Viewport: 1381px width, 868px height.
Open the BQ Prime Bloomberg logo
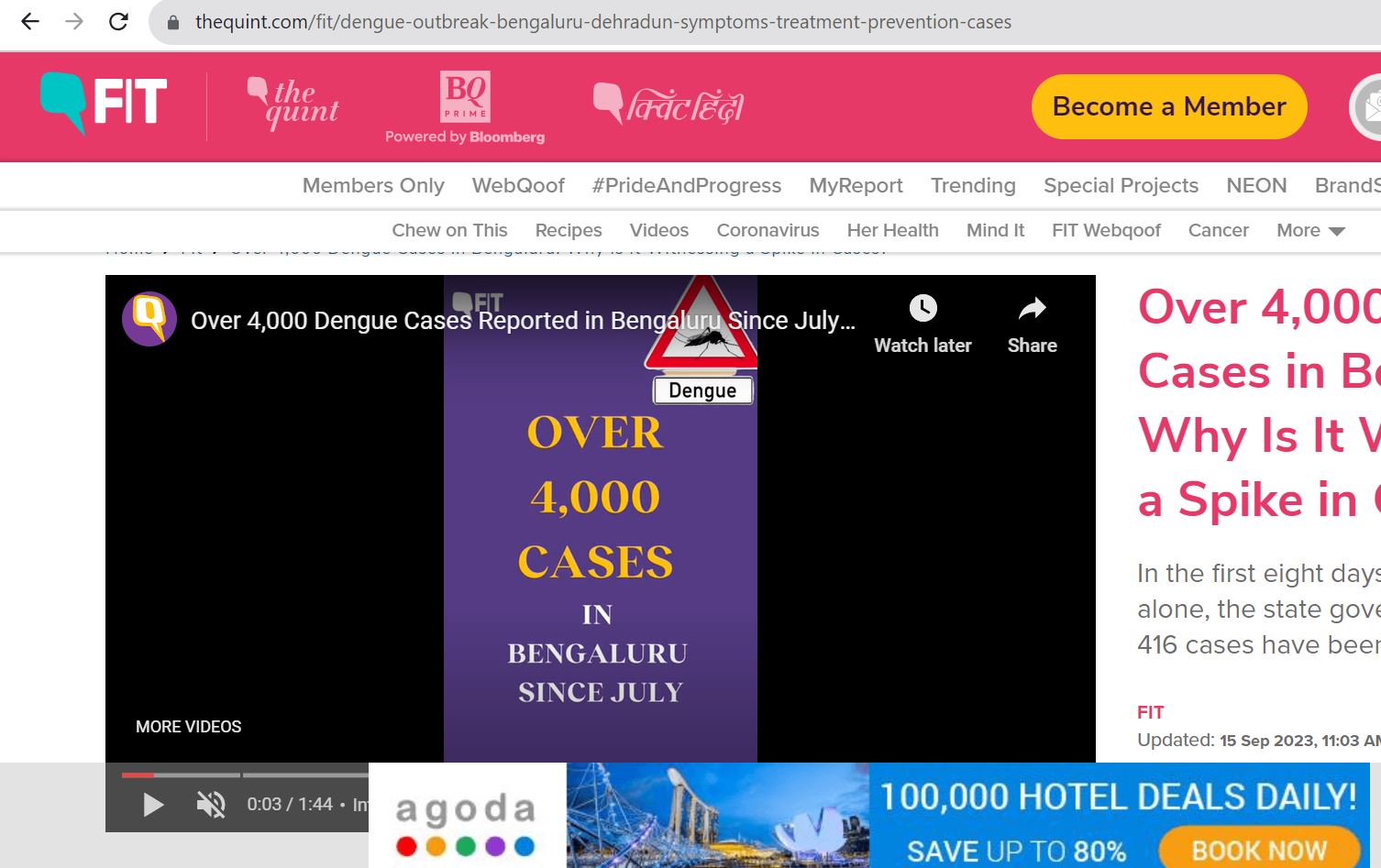coord(465,107)
